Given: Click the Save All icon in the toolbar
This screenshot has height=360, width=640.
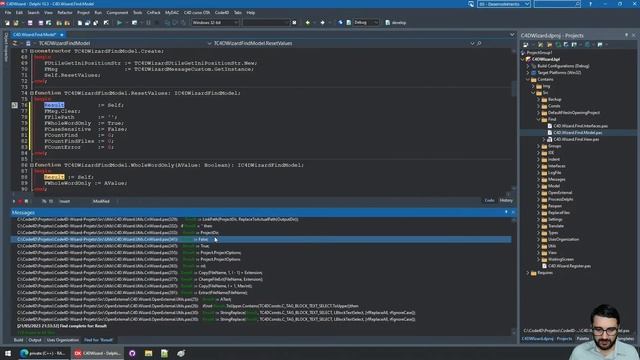Looking at the screenshot, I should pyautogui.click(x=40, y=23).
